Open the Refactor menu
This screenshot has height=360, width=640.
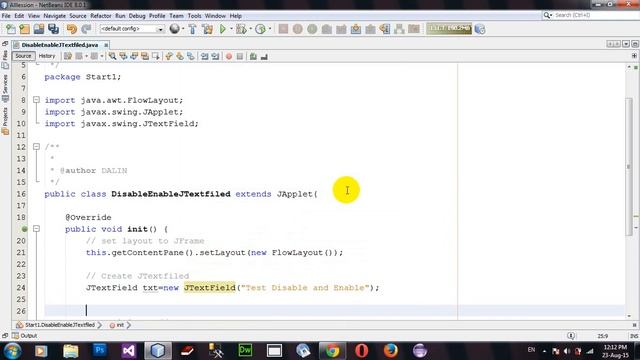pyautogui.click(x=101, y=16)
